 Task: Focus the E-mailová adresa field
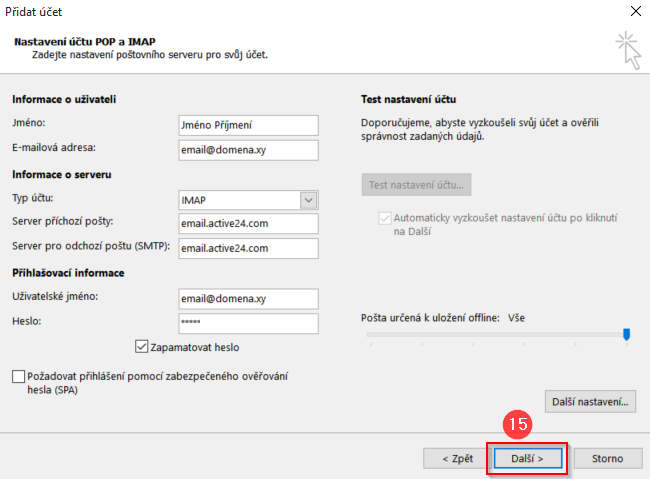coord(246,150)
